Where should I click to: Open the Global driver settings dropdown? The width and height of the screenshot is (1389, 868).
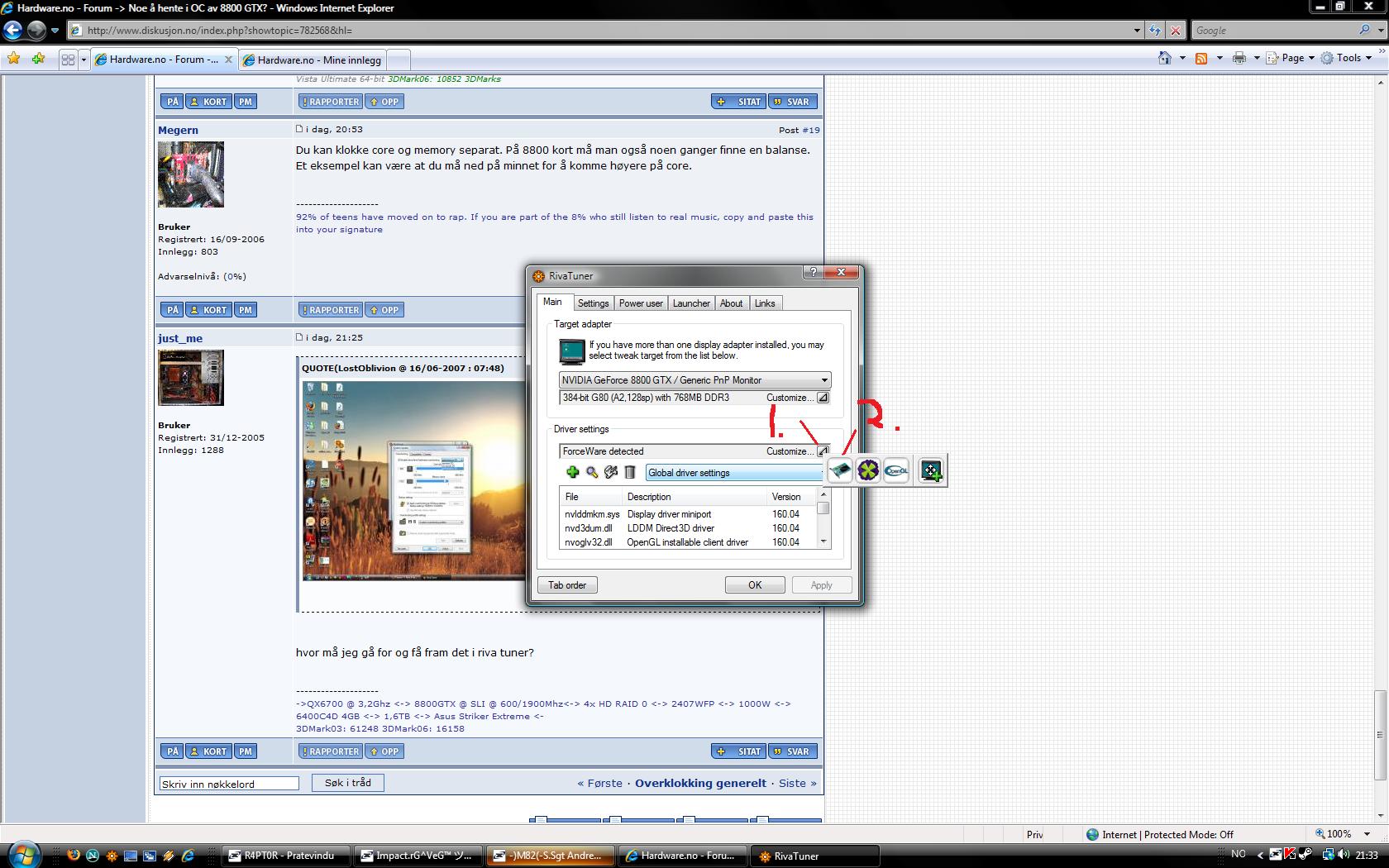pyautogui.click(x=734, y=473)
